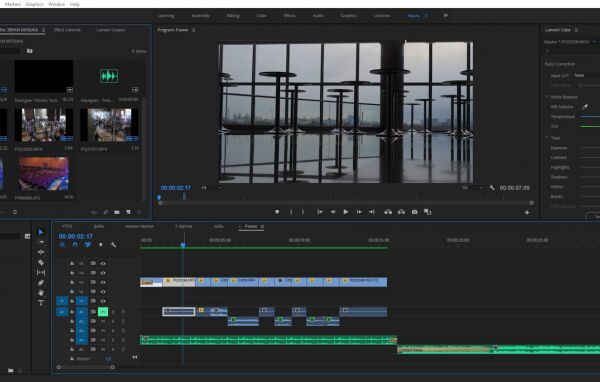
Task: Play the sequence in Program monitor
Action: tap(346, 212)
